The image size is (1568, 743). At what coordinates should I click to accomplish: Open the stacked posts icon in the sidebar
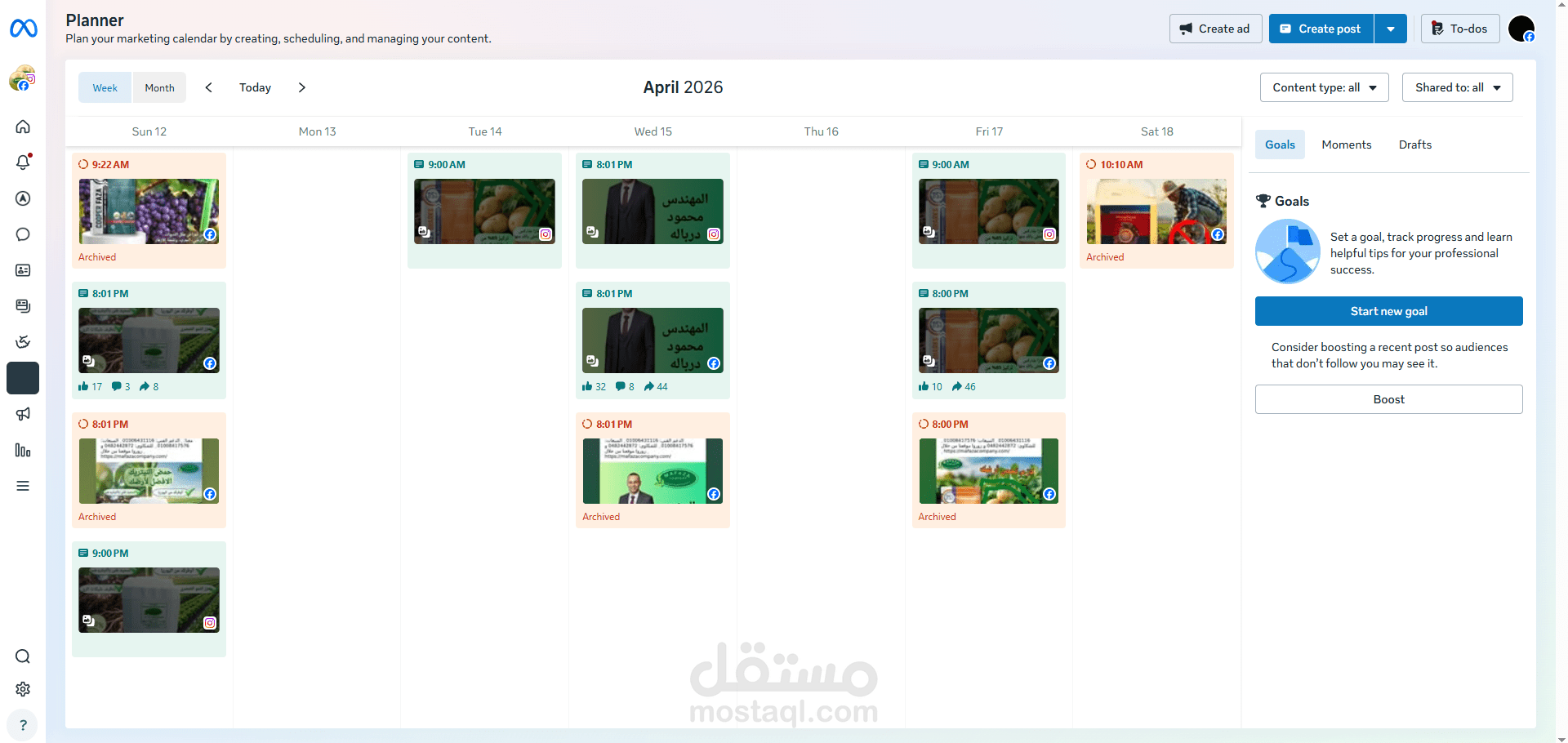[x=23, y=306]
